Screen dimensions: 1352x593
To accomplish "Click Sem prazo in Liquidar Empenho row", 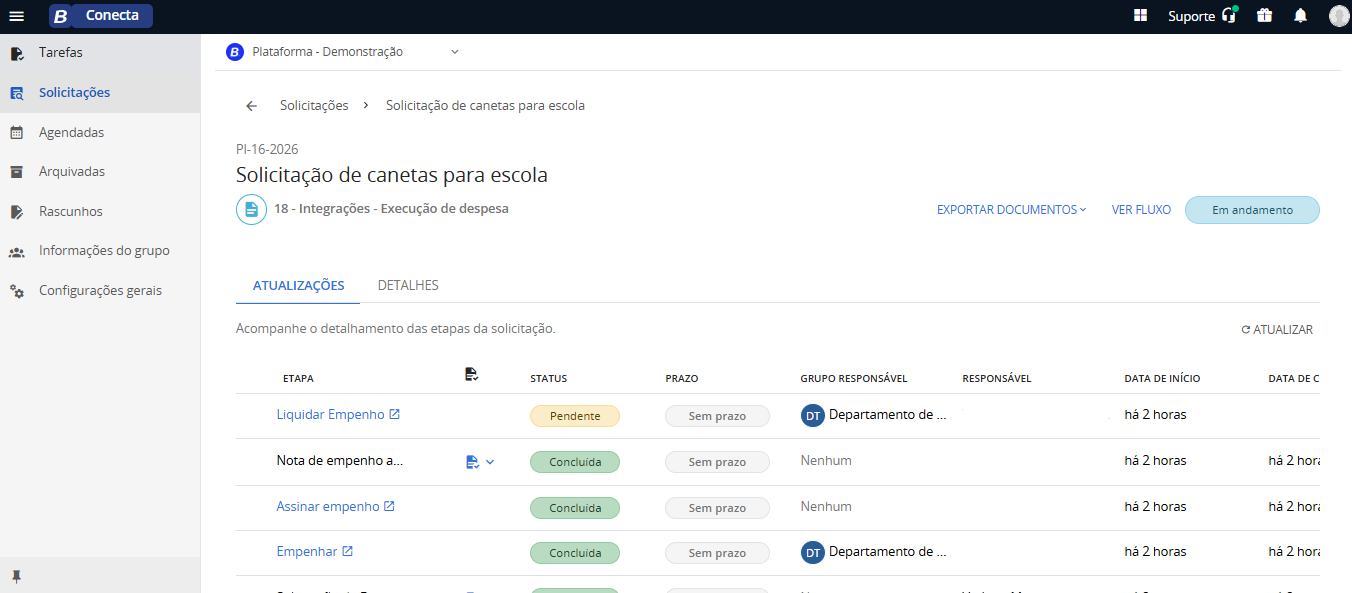I will tap(717, 416).
